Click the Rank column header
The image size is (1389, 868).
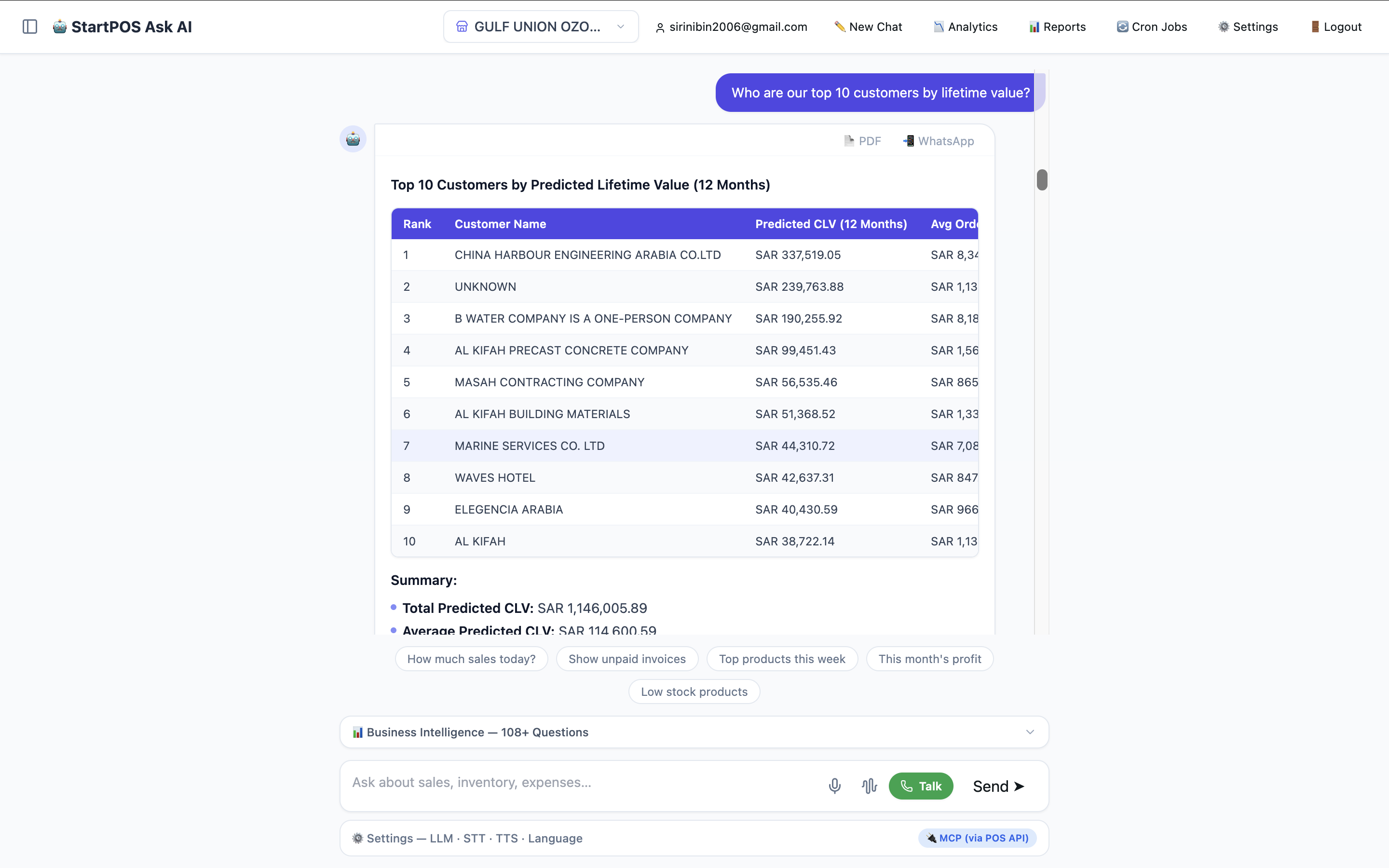417,224
